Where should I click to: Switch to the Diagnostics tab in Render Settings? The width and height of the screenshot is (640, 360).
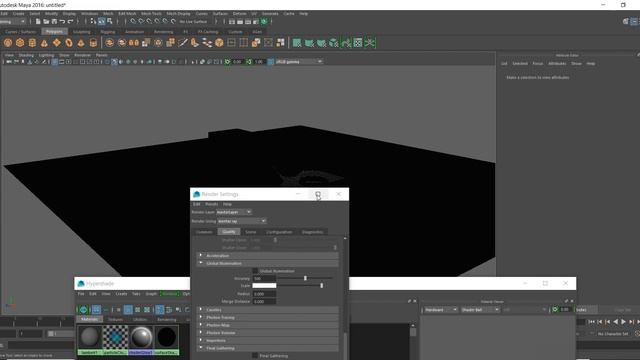coord(313,232)
